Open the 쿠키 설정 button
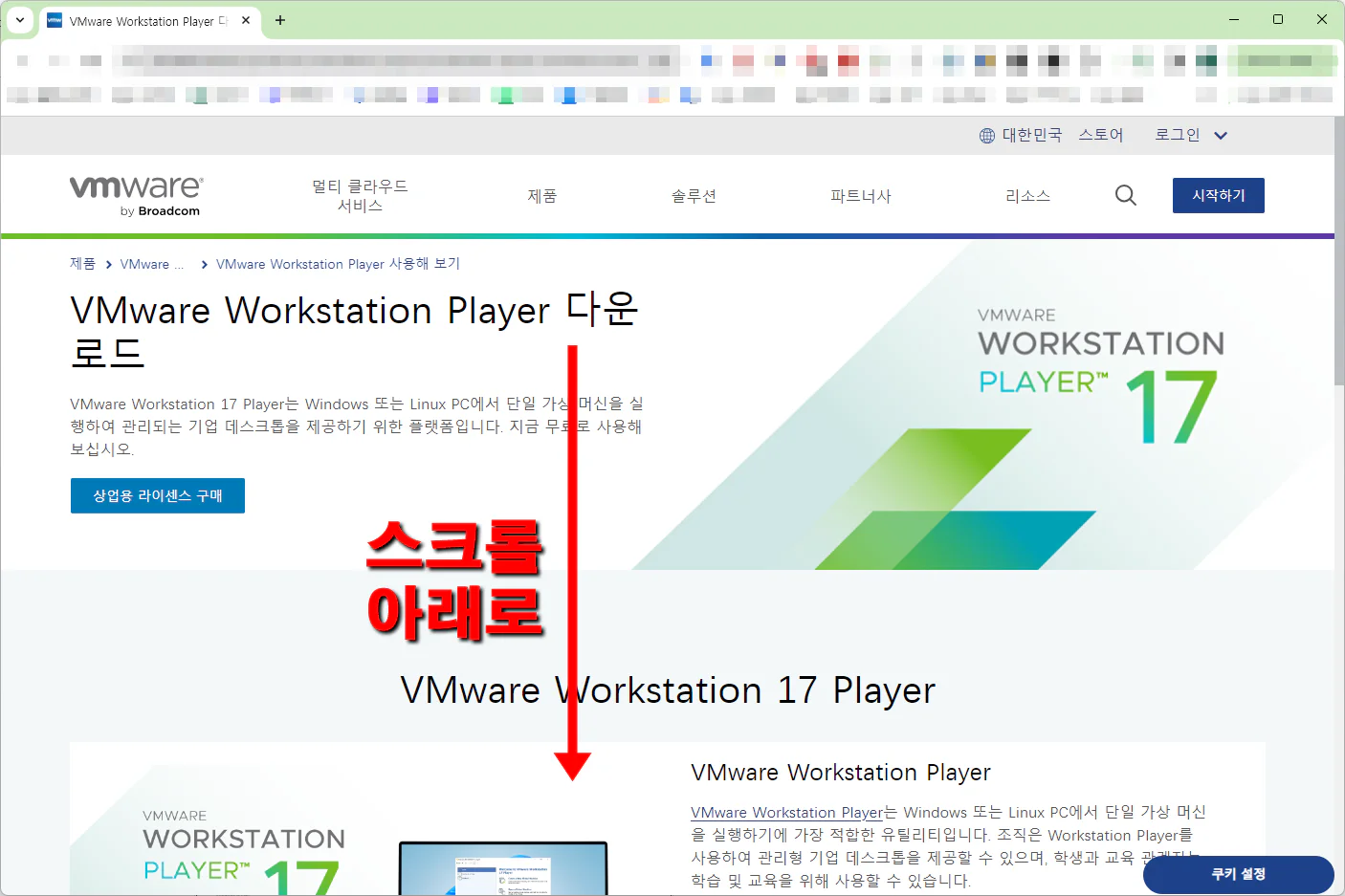Image resolution: width=1345 pixels, height=896 pixels. [1239, 874]
